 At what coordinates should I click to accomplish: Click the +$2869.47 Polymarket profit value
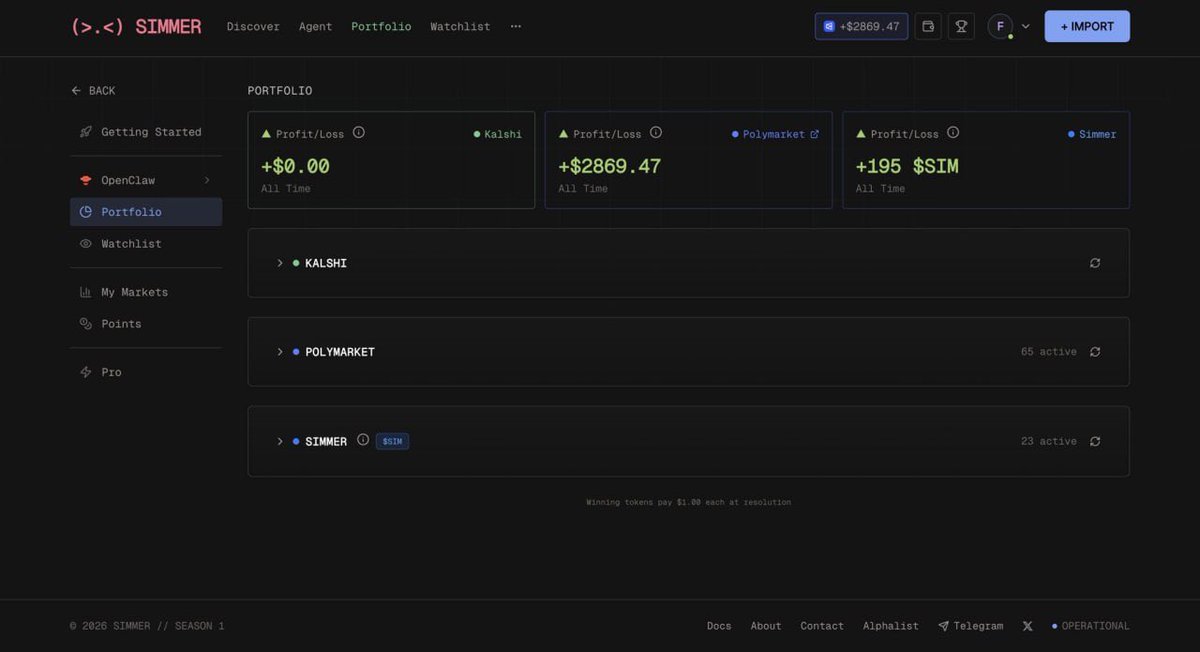[609, 166]
